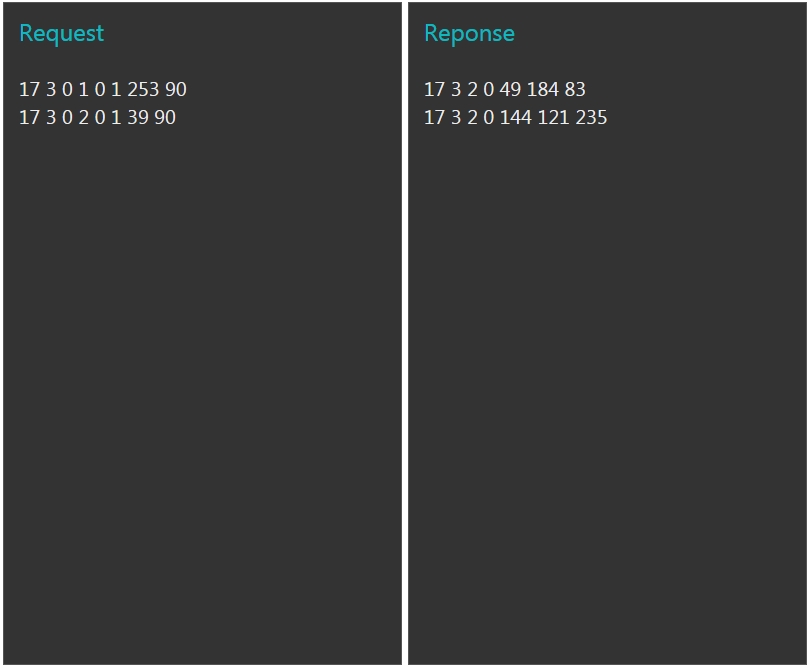Click empty area of Reponse panel
The height and width of the screenshot is (668, 809).
click(607, 387)
